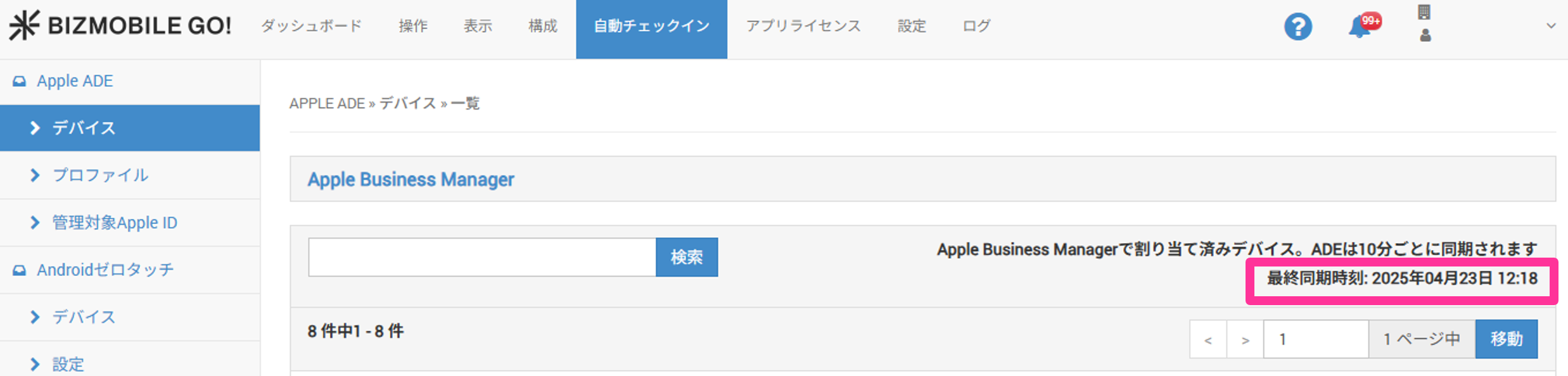Click the Androidゼロタッチ section tray icon
1568x376 pixels.
click(x=20, y=270)
